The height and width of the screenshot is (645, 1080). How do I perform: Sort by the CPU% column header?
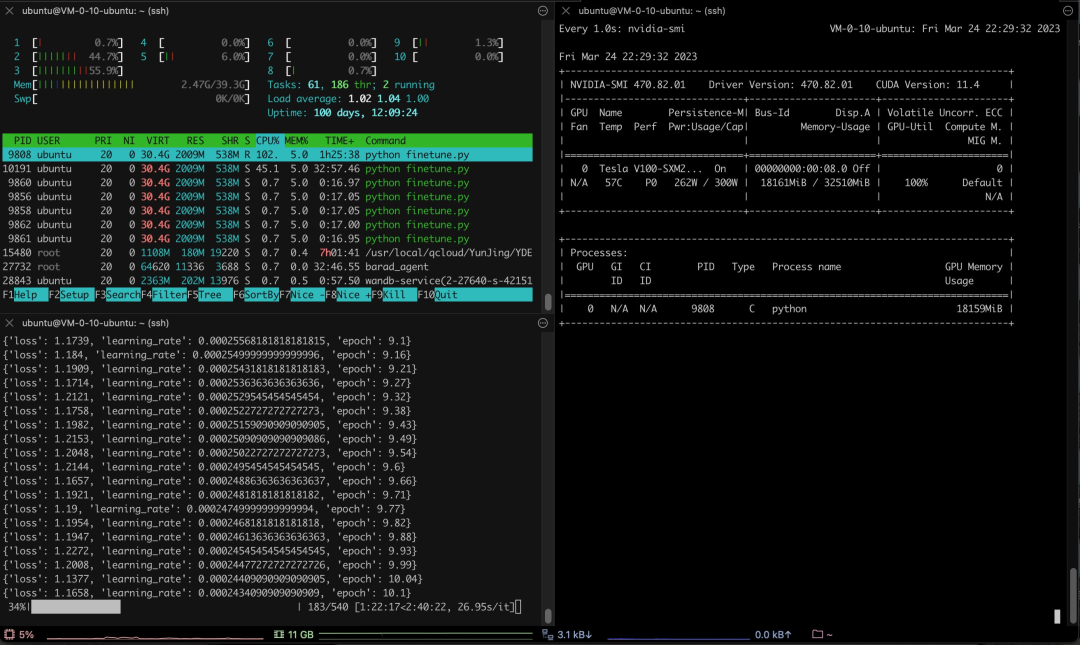click(x=268, y=141)
